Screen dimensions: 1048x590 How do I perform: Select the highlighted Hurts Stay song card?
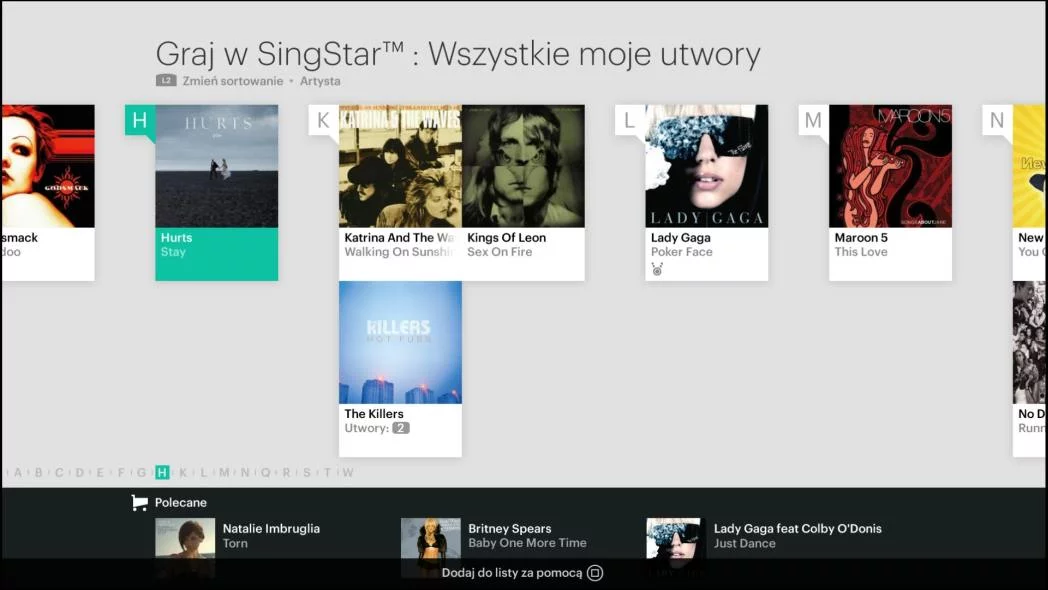click(217, 192)
